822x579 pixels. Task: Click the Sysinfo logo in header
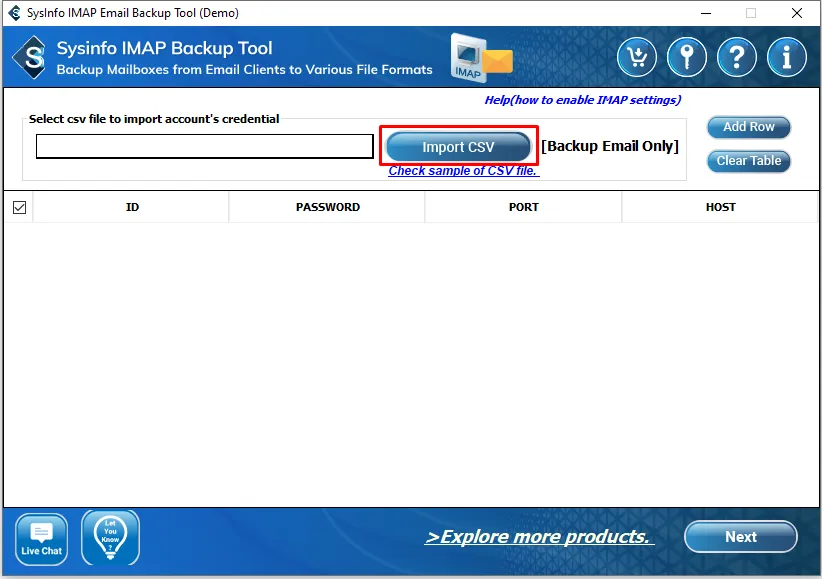click(30, 58)
